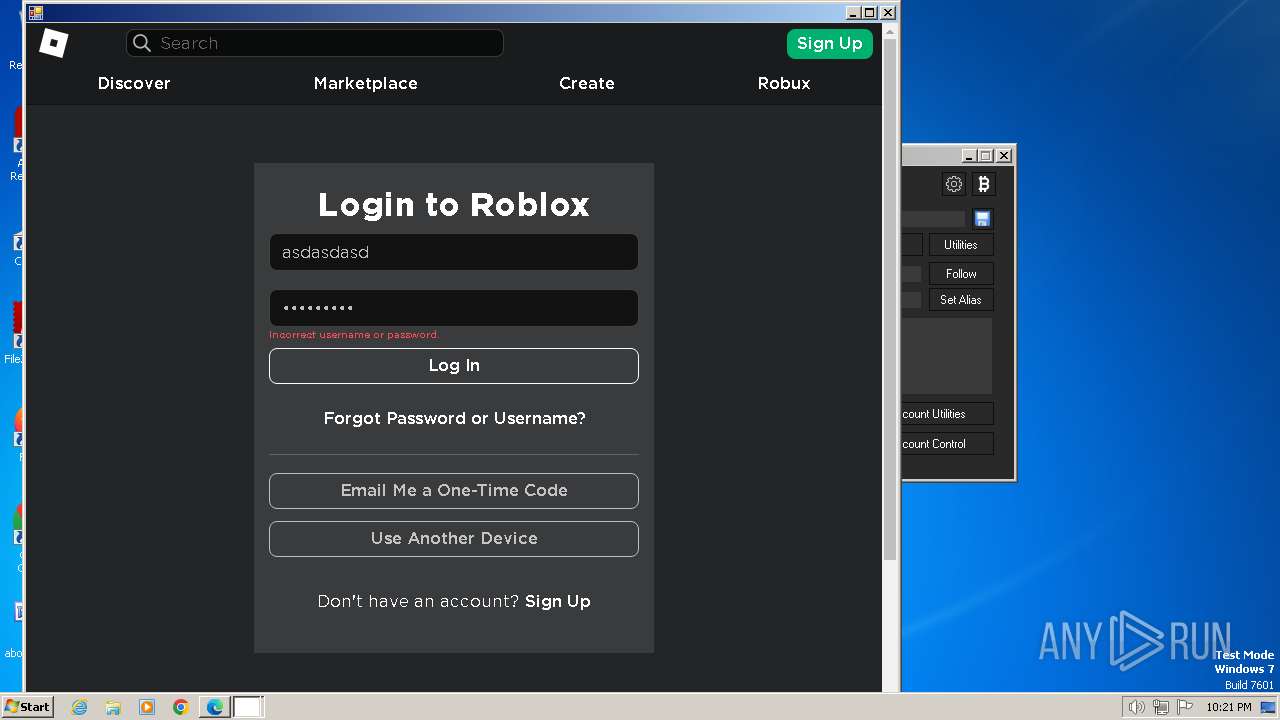
Task: Click the username field containing asdasdasd
Action: (x=454, y=252)
